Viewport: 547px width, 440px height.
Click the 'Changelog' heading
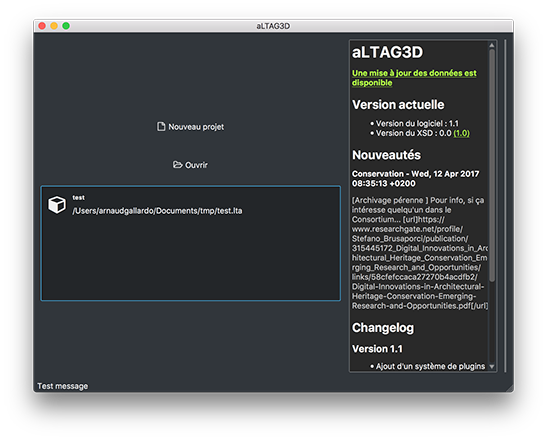pos(383,328)
